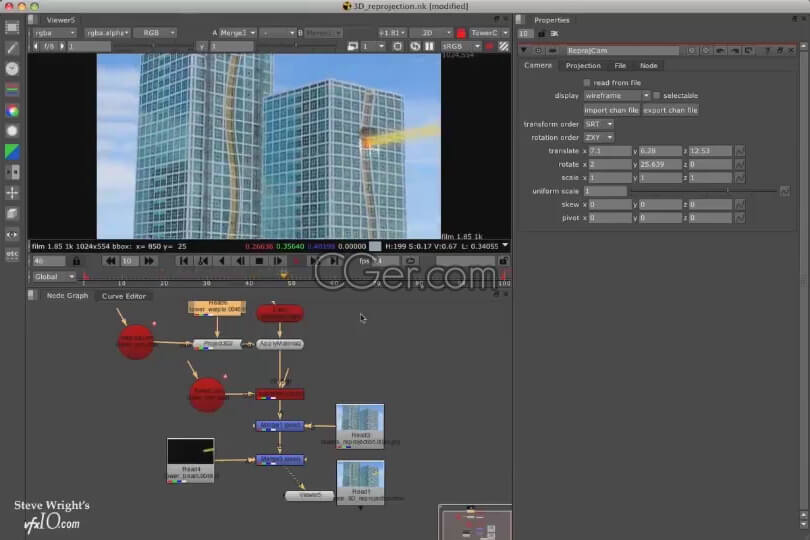Collapse the ReprojCam properties panel triangle

coord(524,51)
